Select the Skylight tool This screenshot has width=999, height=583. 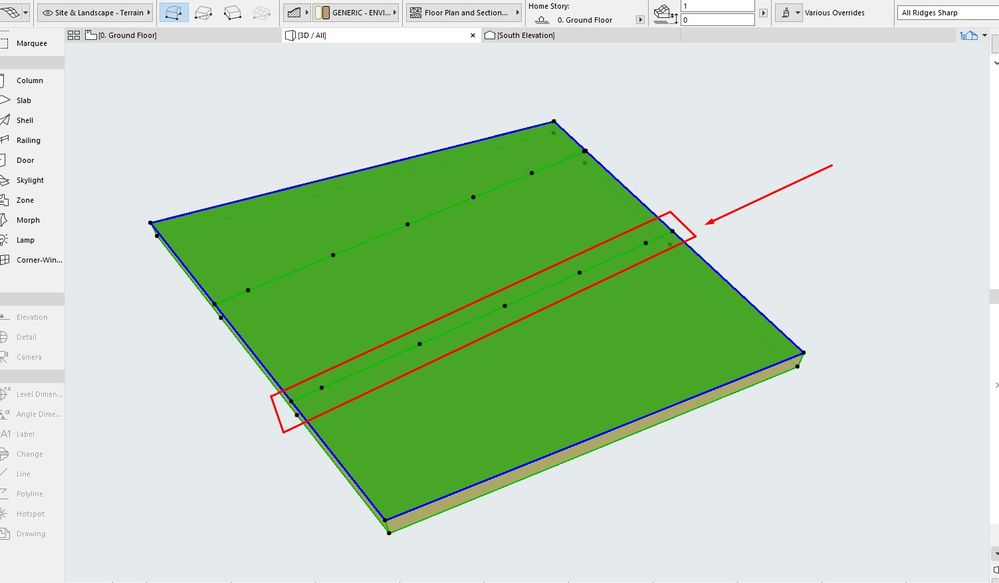coord(30,180)
